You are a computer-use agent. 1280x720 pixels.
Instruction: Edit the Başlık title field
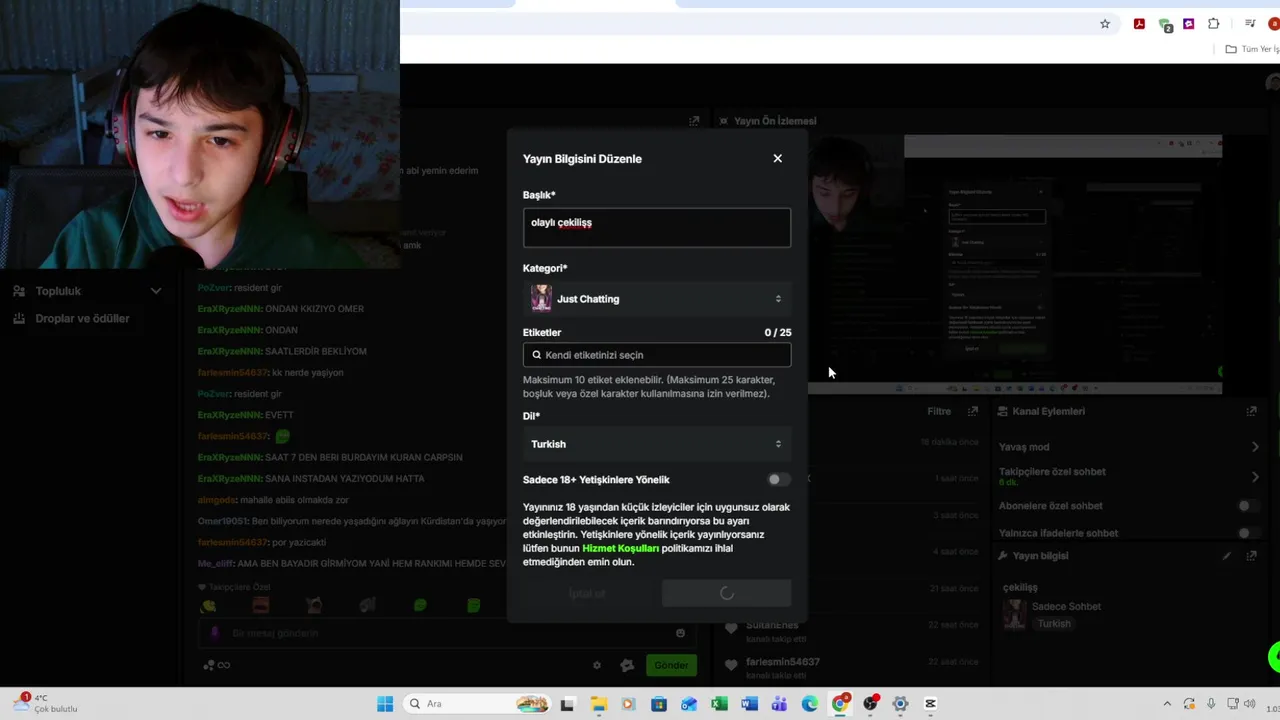coord(656,227)
